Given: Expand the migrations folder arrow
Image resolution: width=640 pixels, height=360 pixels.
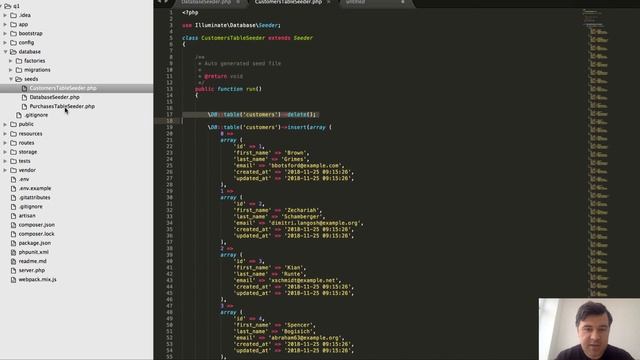Looking at the screenshot, I should point(11,70).
